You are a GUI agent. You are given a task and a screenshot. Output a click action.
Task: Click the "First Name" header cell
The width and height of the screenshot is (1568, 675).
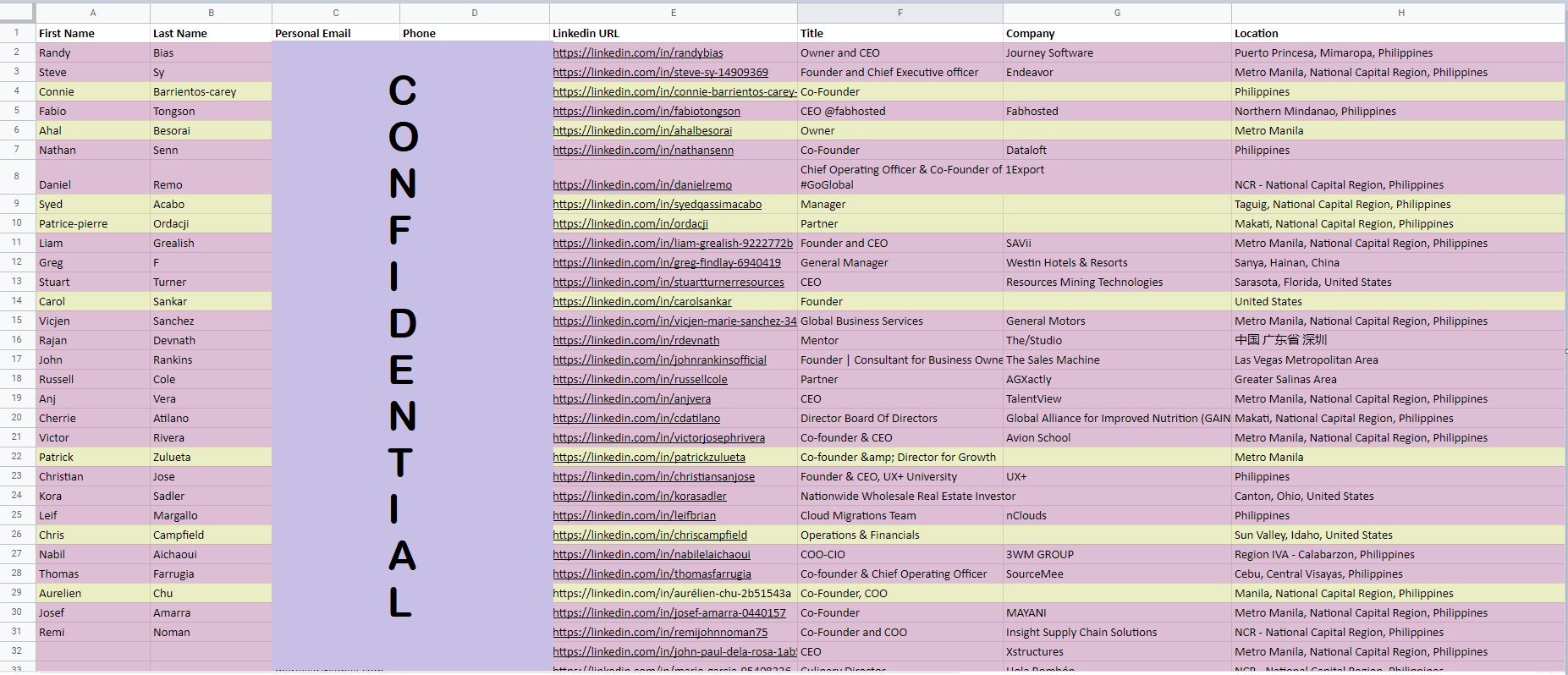point(93,33)
